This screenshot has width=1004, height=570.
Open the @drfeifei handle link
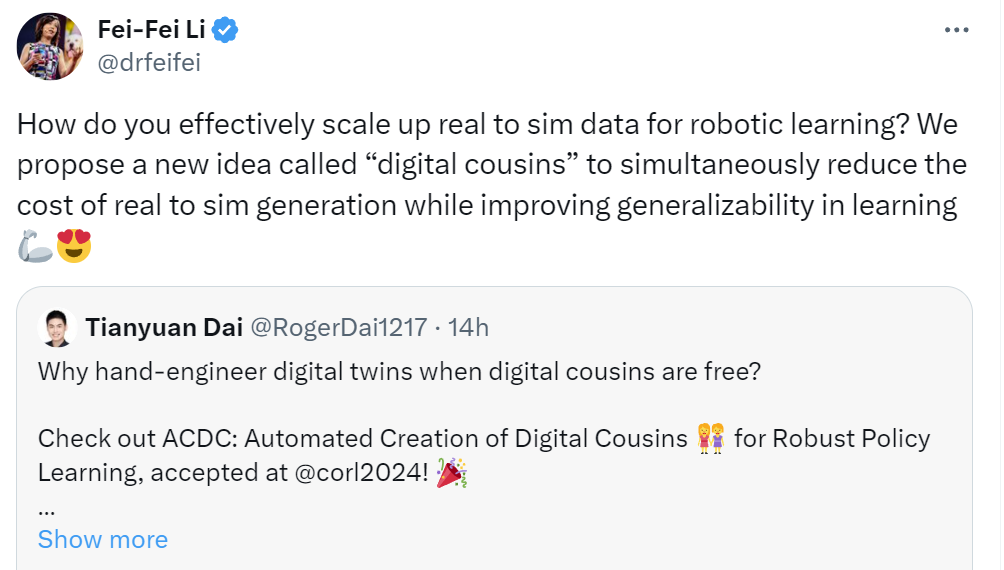click(x=148, y=63)
